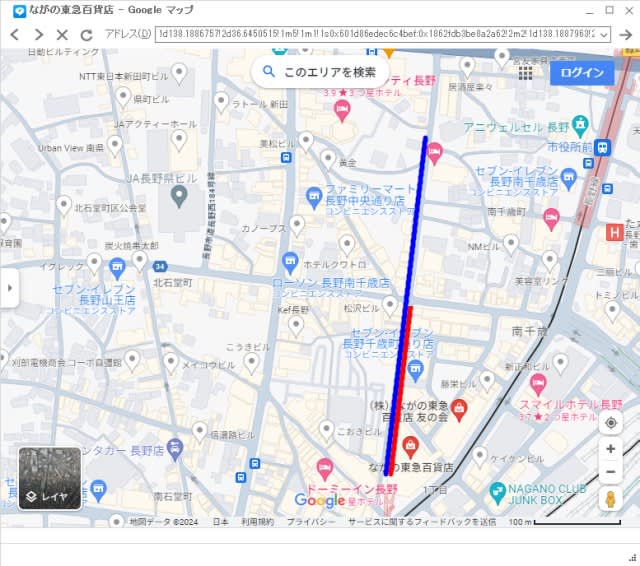Image resolution: width=640 pixels, height=566 pixels.
Task: Click the route 34 road shield
Action: pyautogui.click(x=160, y=267)
